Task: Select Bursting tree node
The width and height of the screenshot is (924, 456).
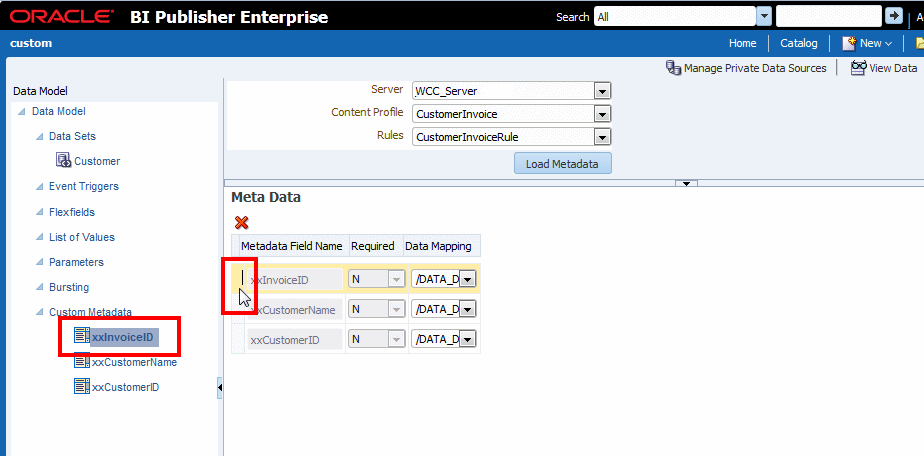Action: click(69, 288)
